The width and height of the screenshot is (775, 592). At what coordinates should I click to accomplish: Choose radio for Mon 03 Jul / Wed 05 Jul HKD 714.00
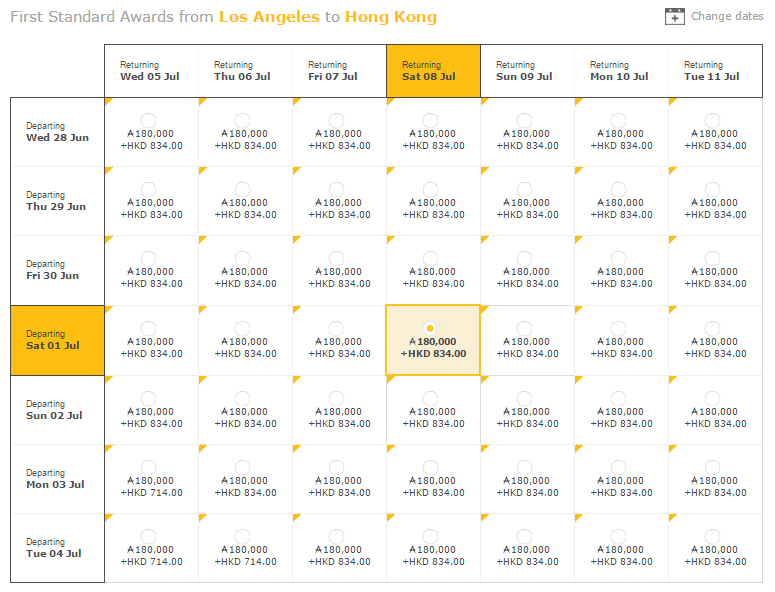tap(148, 467)
